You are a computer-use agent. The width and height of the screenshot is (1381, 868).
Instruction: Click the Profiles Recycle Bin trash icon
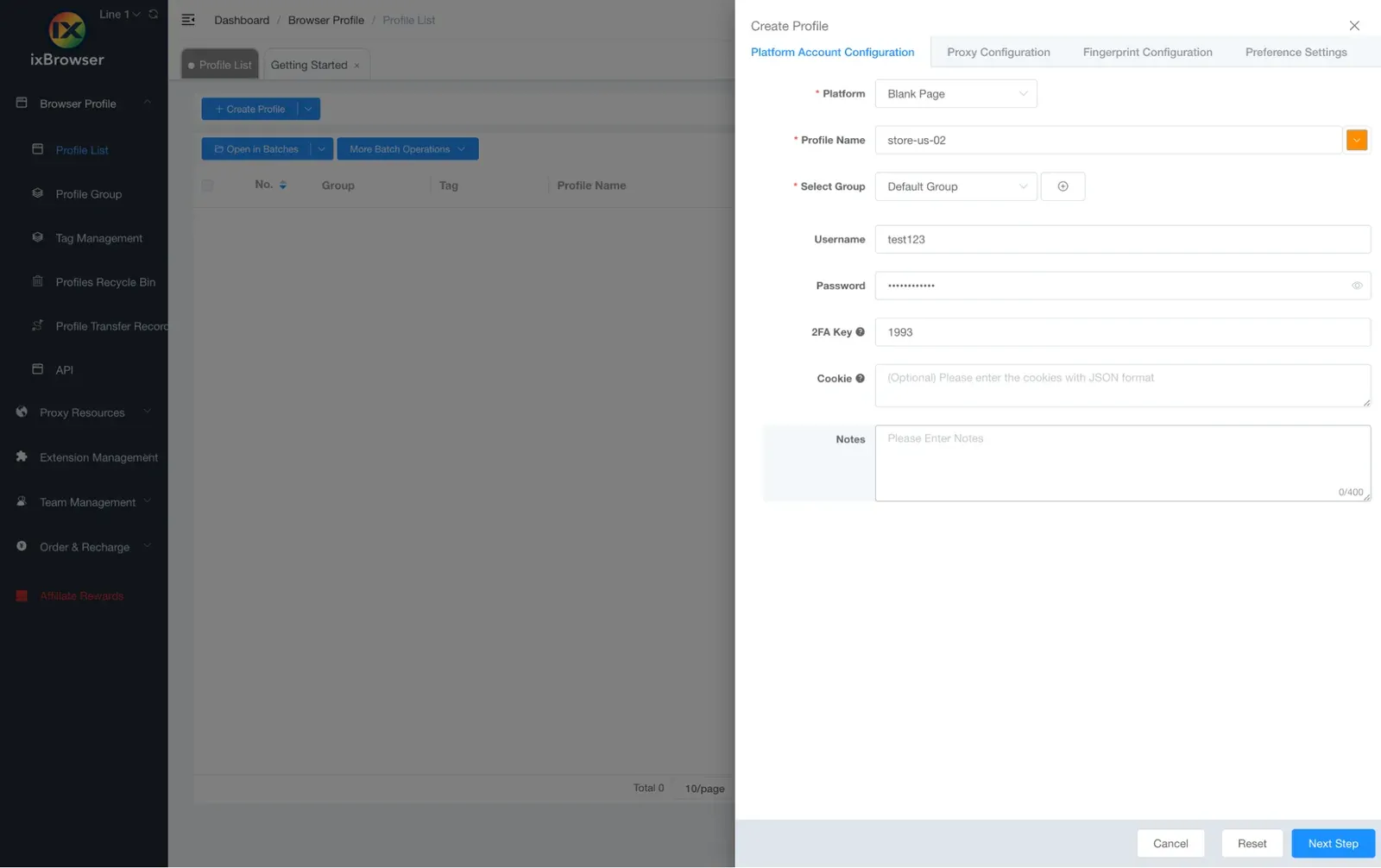point(37,281)
